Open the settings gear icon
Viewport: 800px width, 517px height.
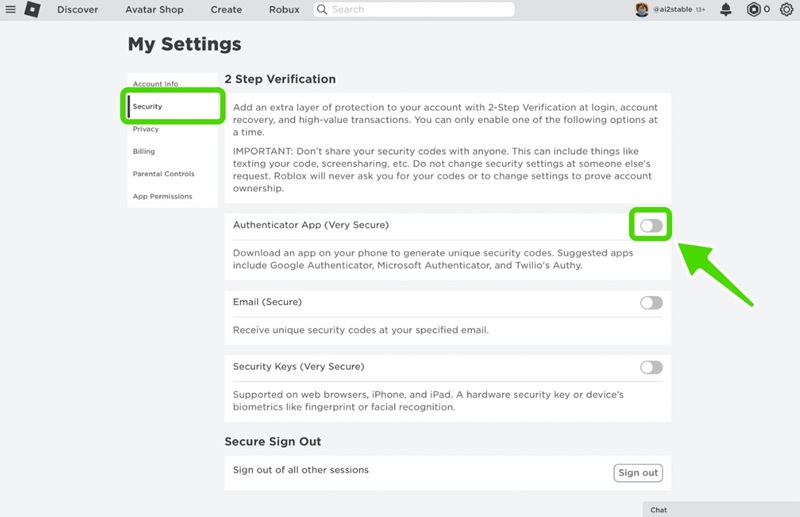point(786,10)
